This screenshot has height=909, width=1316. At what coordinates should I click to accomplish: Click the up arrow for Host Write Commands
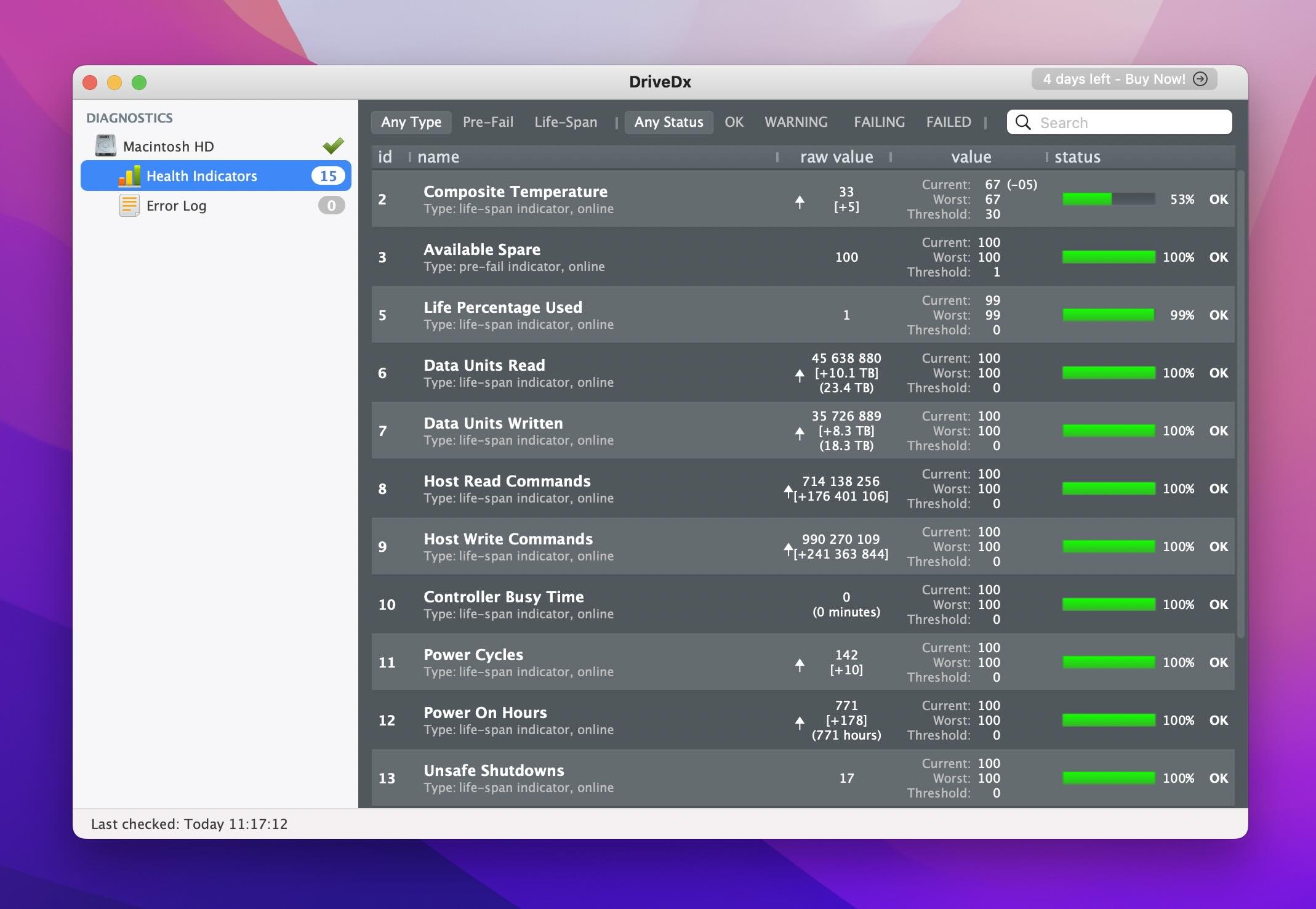click(788, 549)
